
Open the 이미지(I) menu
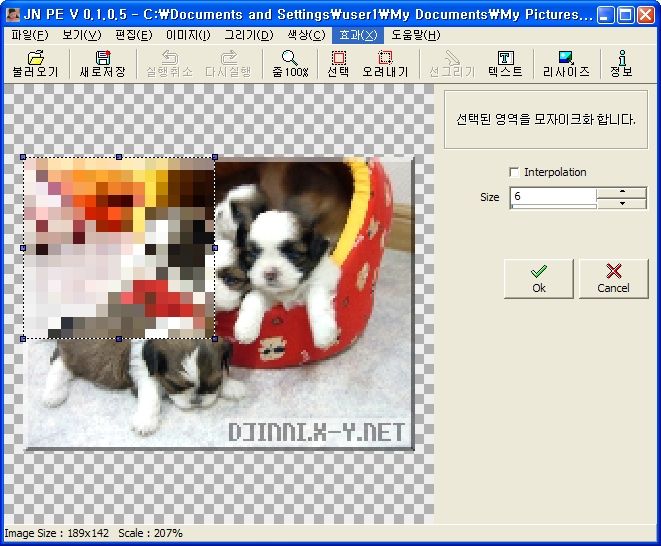pyautogui.click(x=188, y=35)
